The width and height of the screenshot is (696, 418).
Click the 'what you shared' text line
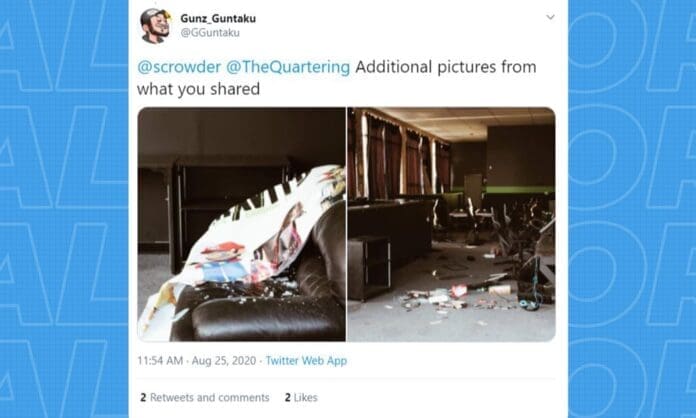198,89
